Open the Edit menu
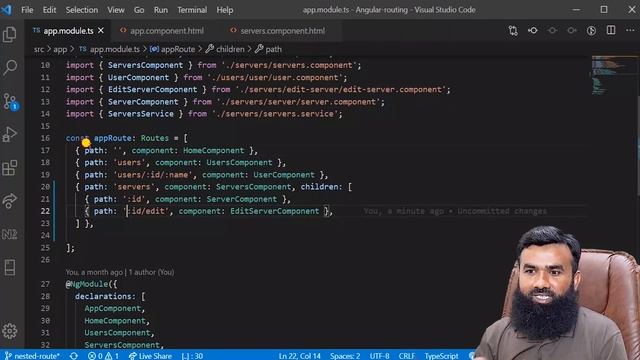The height and width of the screenshot is (360, 640). point(49,10)
